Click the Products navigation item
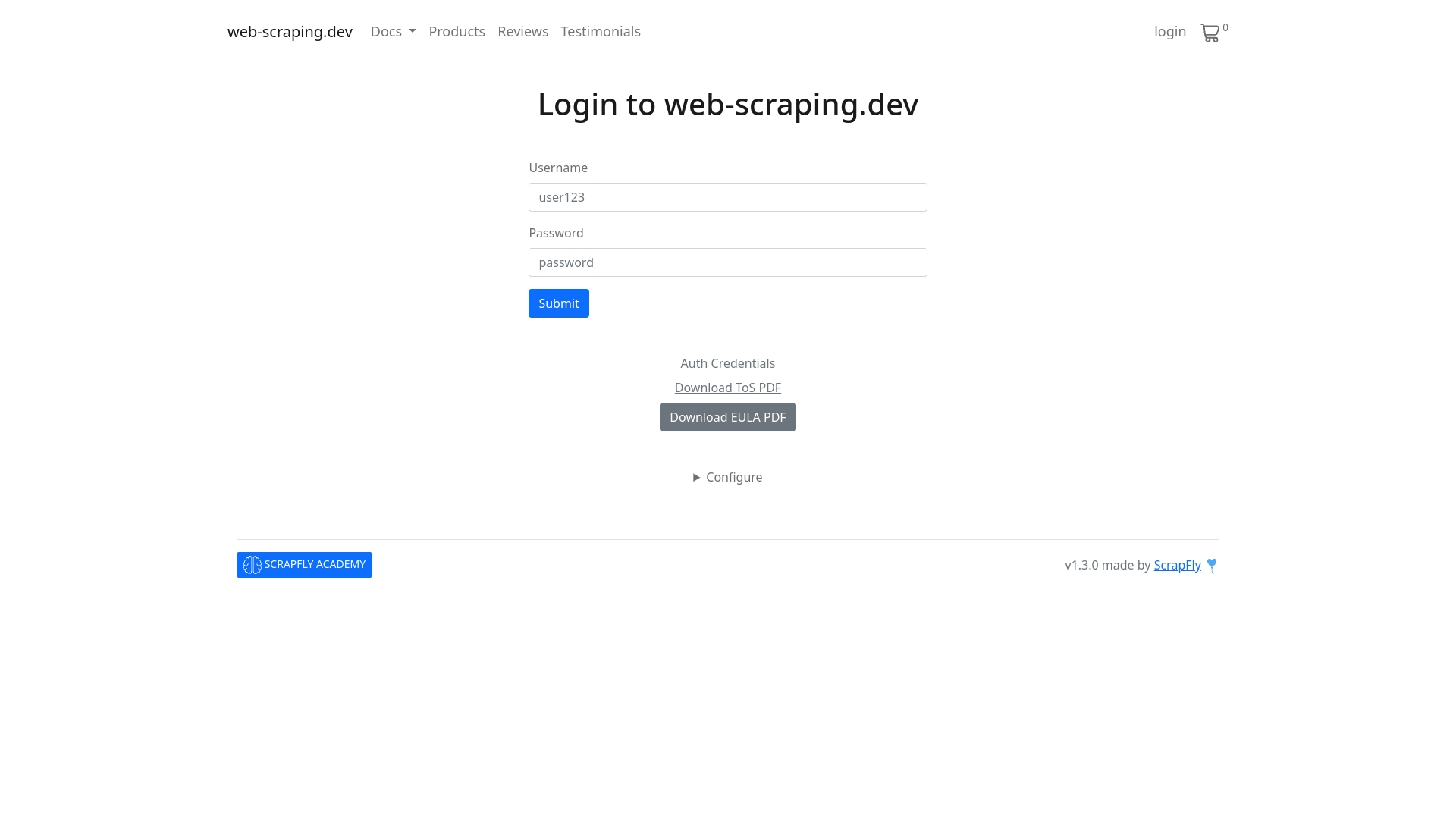Screen dimensions: 1456x819 (457, 31)
